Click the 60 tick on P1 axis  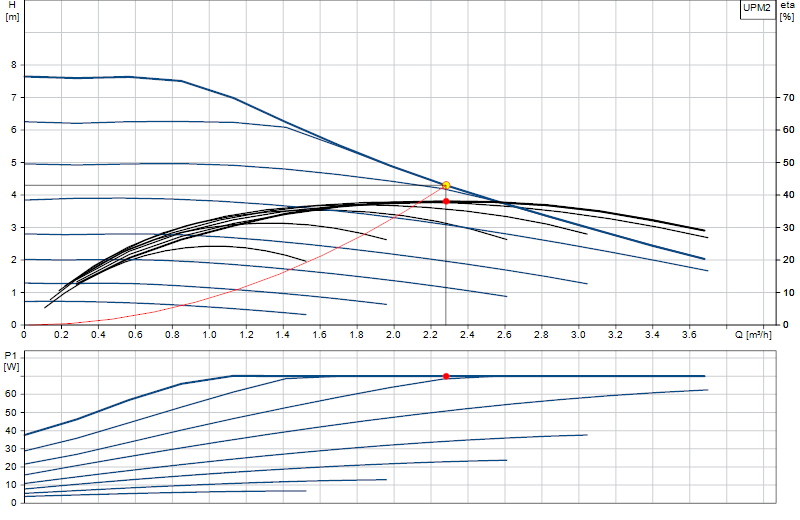point(11,394)
